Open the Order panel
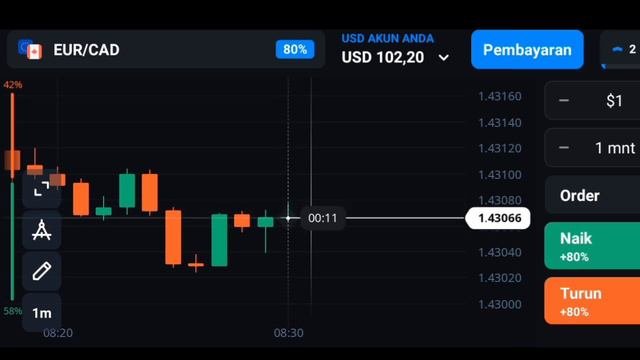The height and width of the screenshot is (360, 640). click(x=592, y=196)
